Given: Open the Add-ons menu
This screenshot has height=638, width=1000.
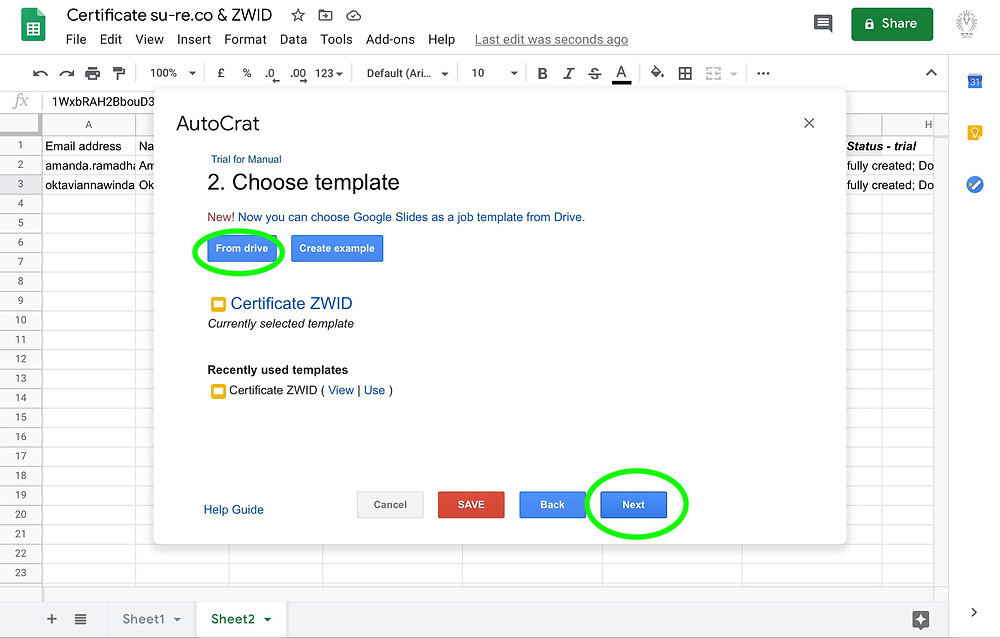Looking at the screenshot, I should (390, 40).
